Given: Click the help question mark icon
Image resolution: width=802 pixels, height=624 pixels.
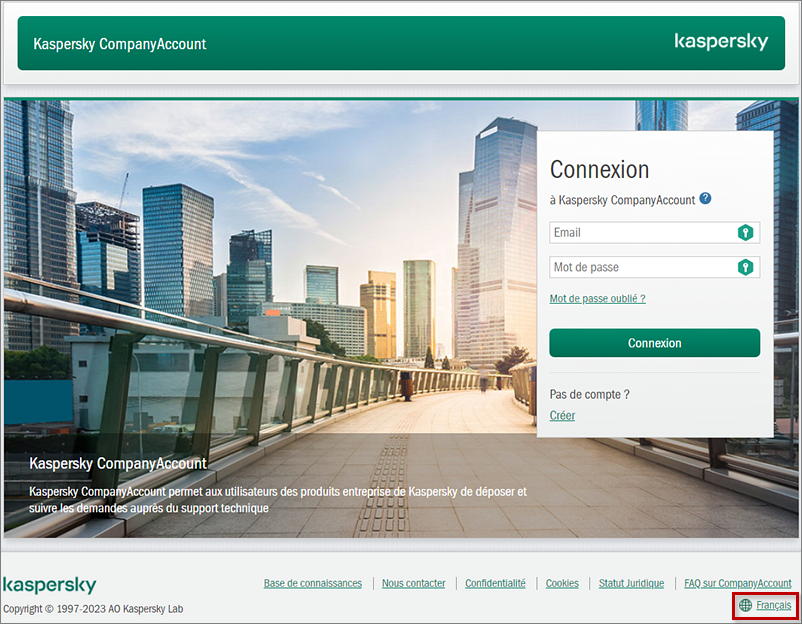Looking at the screenshot, I should point(705,198).
